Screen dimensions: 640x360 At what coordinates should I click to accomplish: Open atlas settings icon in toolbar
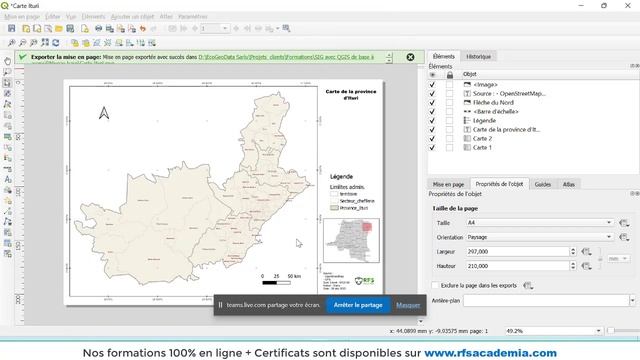[x=286, y=28]
